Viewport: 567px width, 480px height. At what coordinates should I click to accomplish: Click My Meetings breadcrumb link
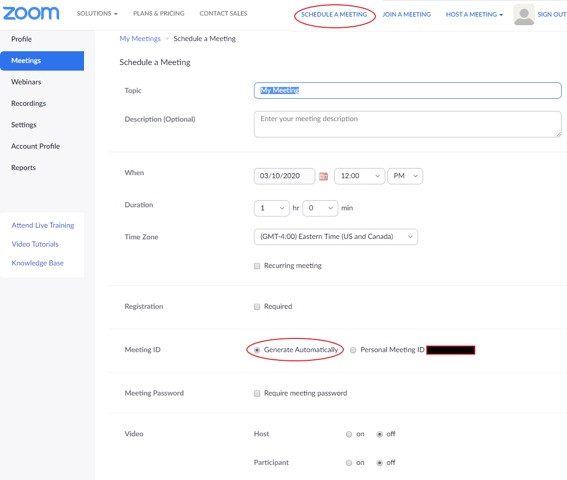pyautogui.click(x=140, y=38)
